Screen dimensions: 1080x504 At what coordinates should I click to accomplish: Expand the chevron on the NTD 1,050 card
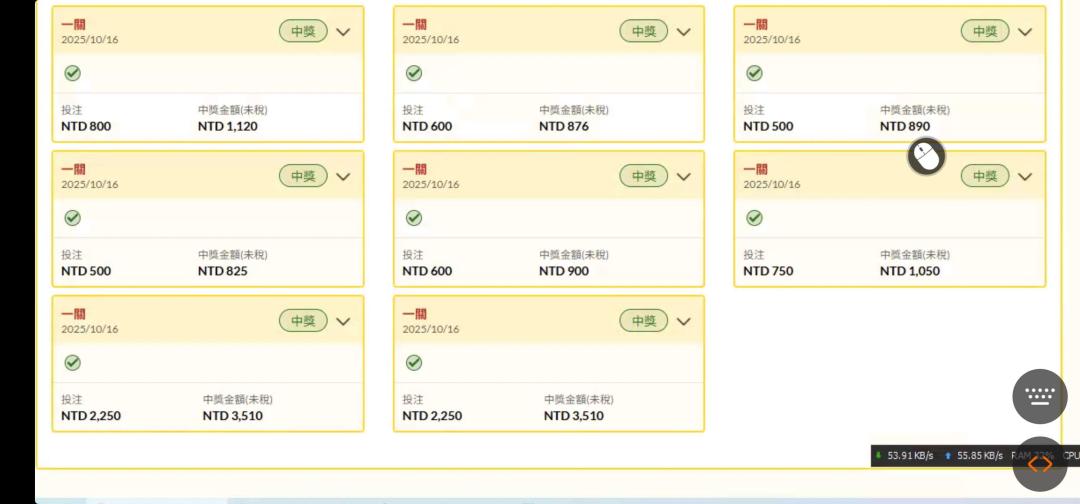click(x=1025, y=177)
